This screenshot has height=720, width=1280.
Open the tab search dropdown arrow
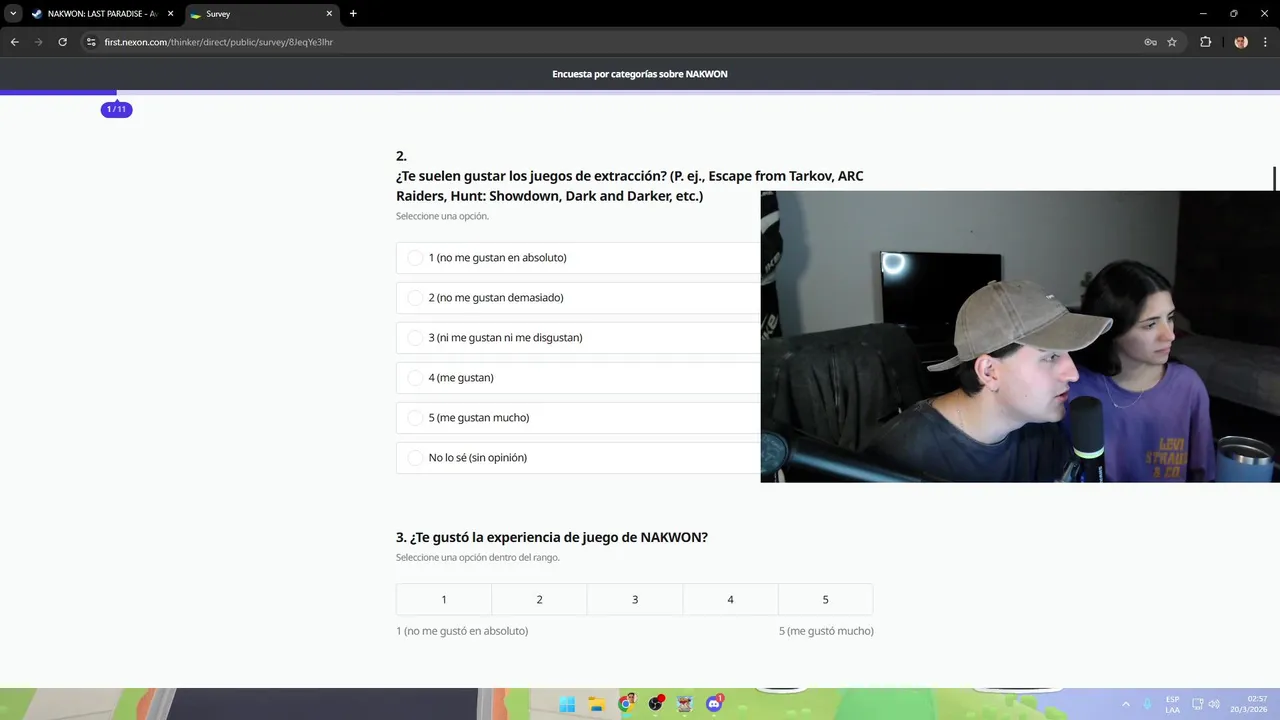tap(13, 14)
